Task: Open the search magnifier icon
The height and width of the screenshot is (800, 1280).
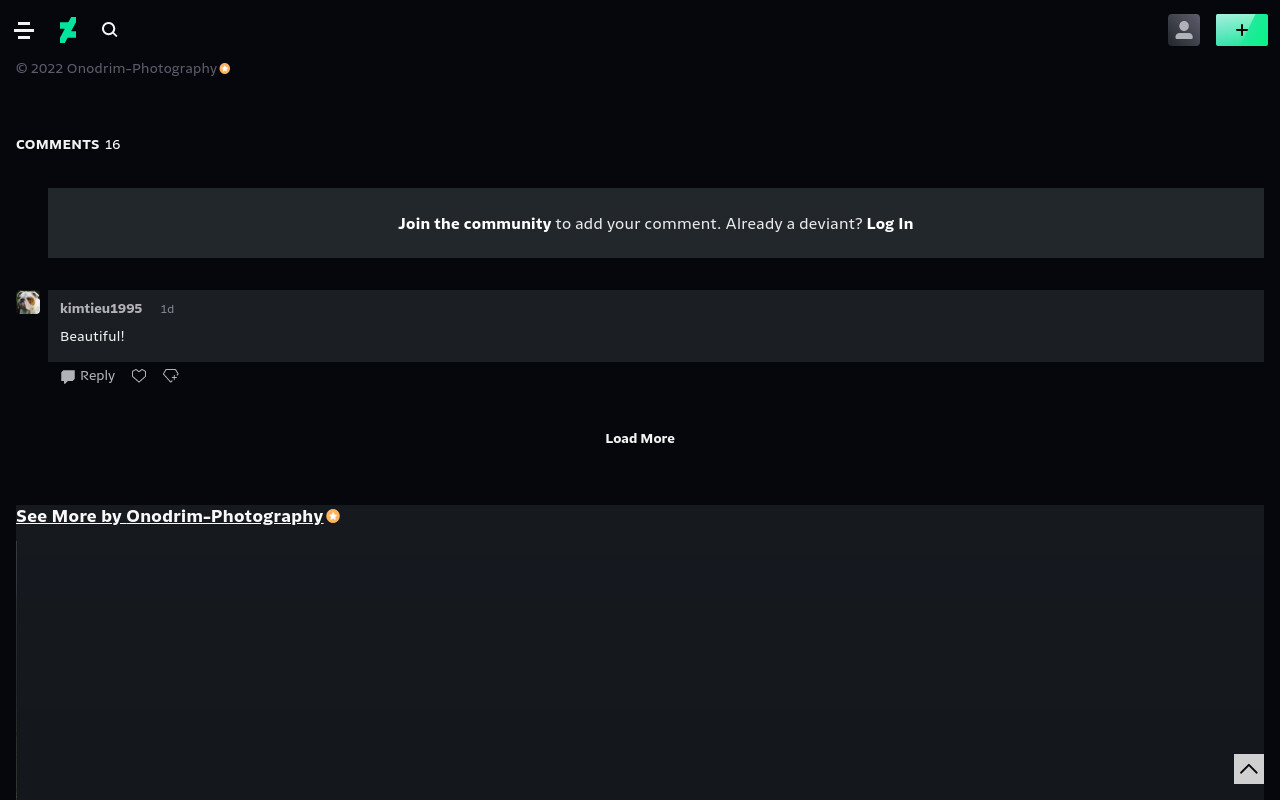Action: tap(110, 30)
